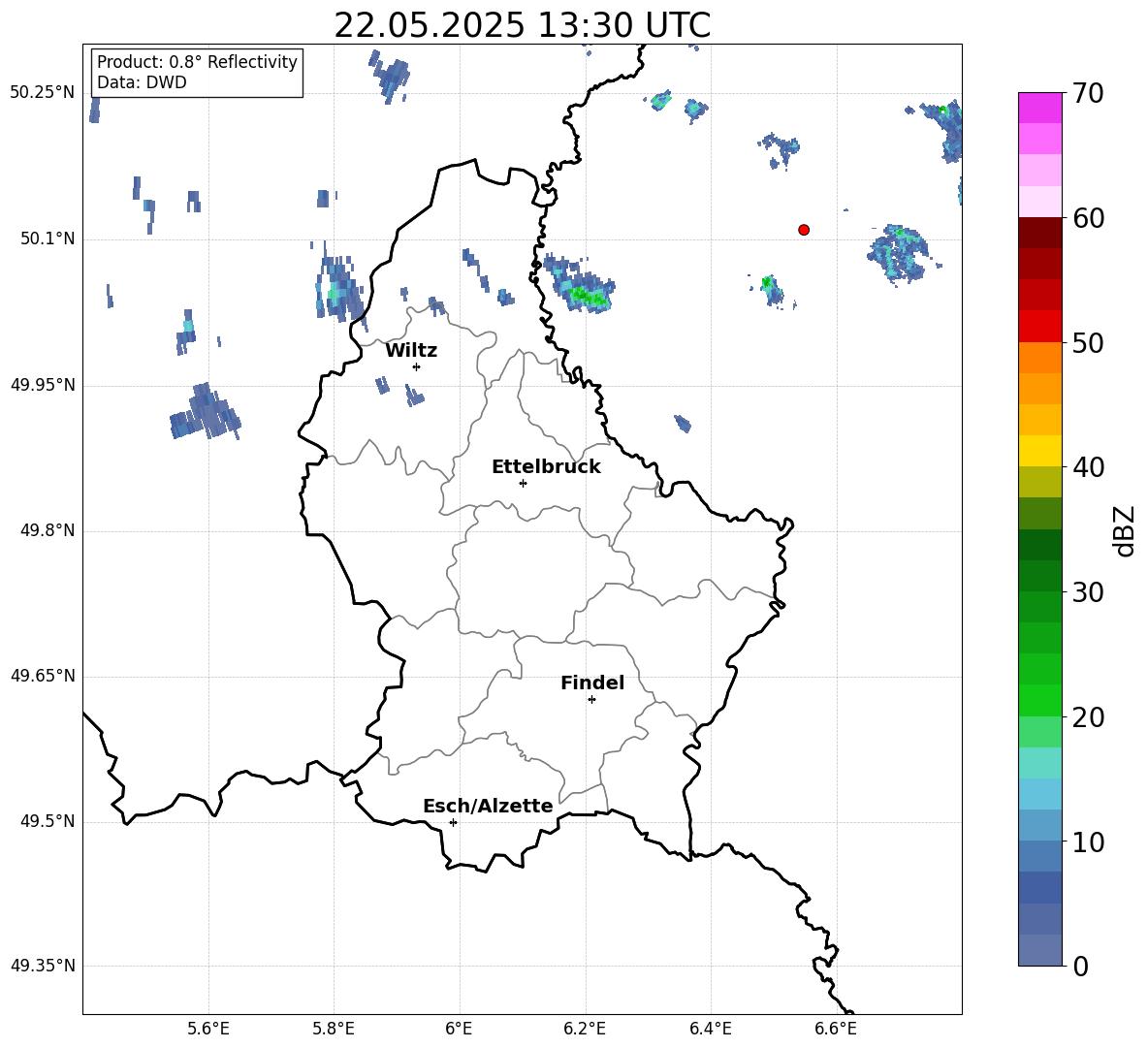This screenshot has height=1048, width=1148.
Task: Click the dBZ colorbar label
Action: [x=1124, y=531]
